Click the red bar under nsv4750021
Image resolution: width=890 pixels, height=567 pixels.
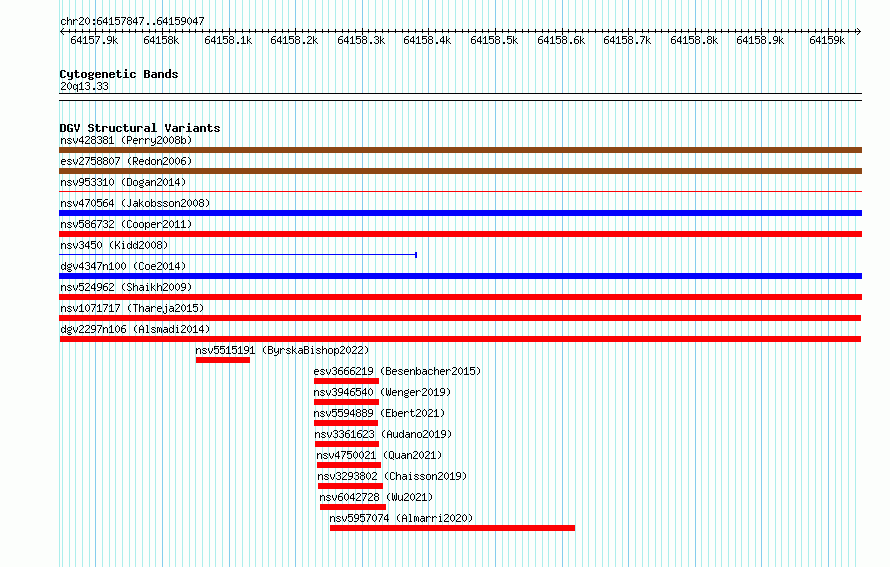pos(349,465)
